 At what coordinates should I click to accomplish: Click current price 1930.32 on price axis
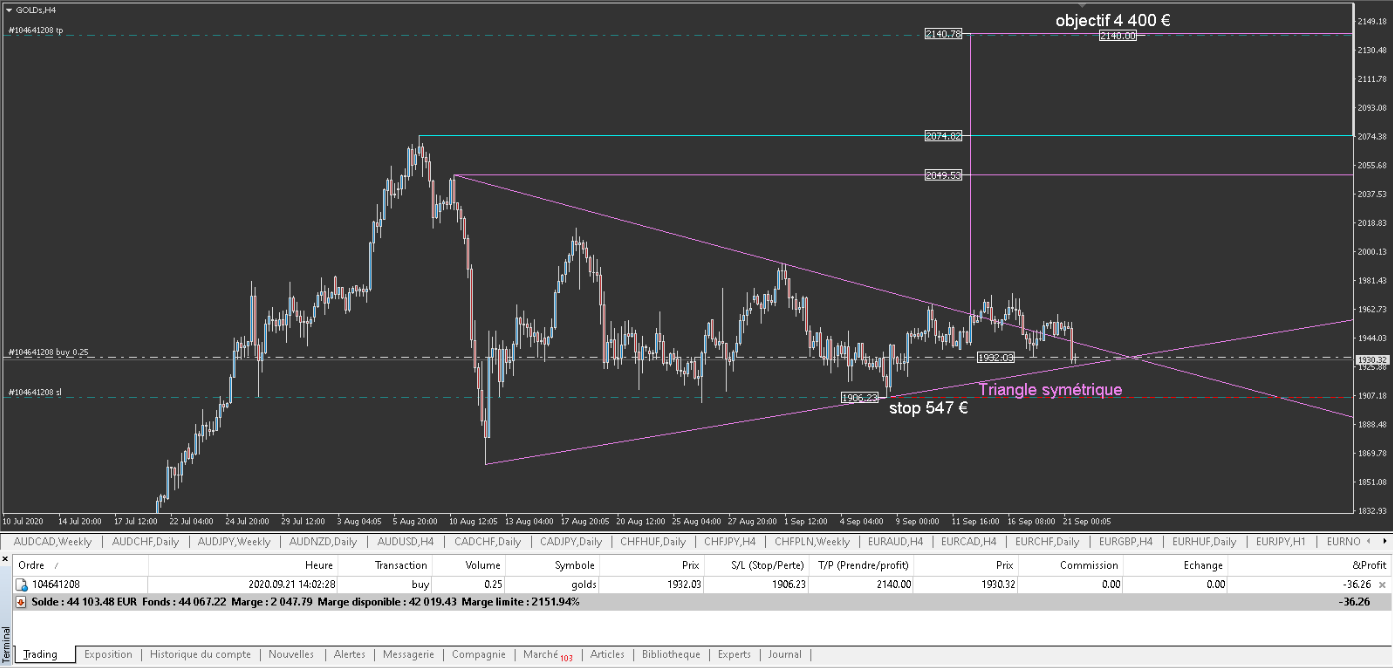(1372, 359)
